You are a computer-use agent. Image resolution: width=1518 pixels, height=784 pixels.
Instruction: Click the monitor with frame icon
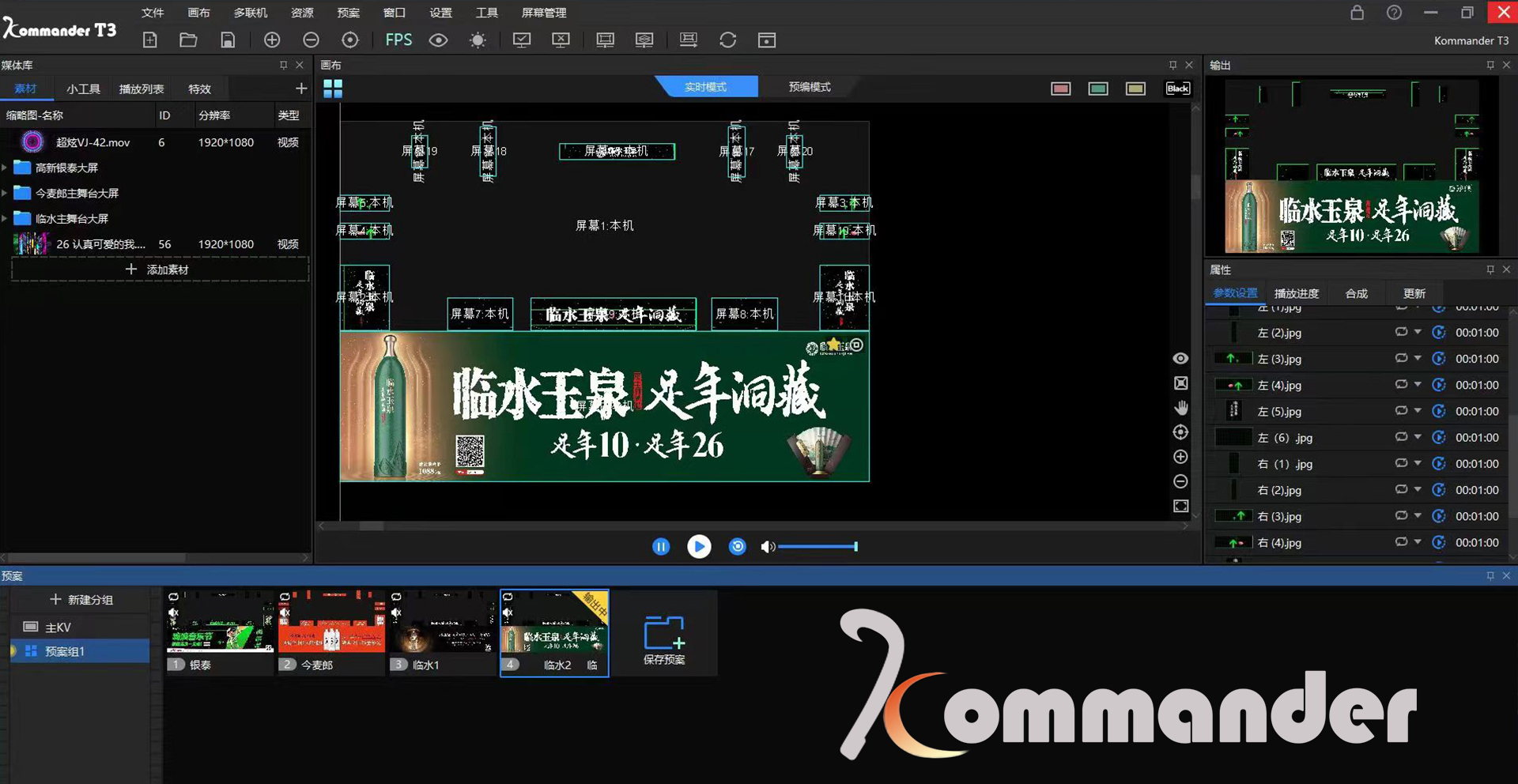[x=605, y=40]
